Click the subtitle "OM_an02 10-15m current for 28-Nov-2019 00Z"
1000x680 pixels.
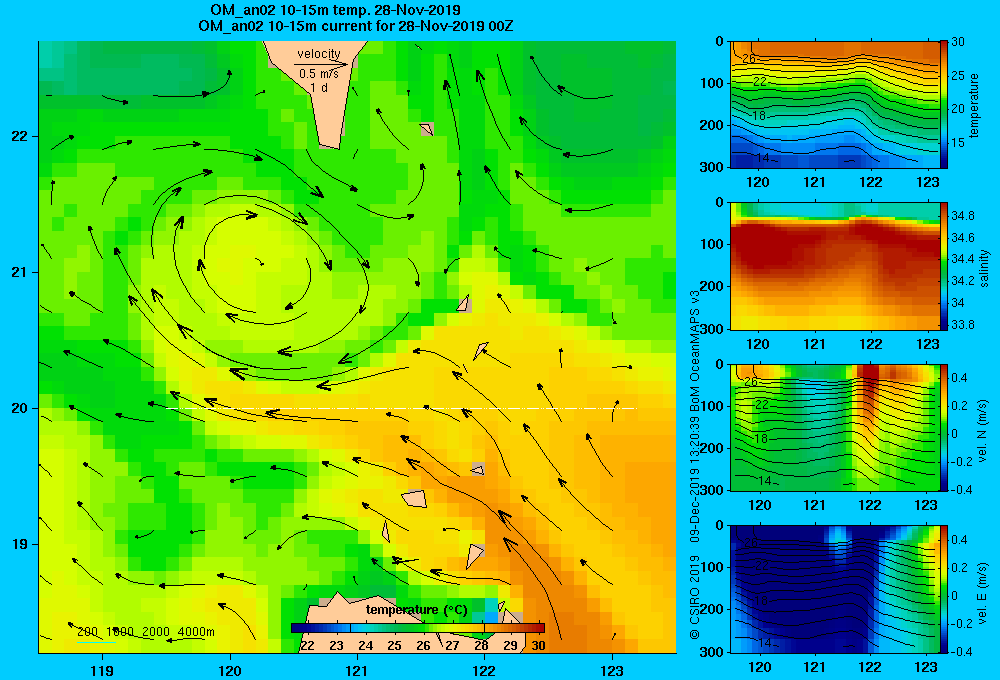(356, 26)
